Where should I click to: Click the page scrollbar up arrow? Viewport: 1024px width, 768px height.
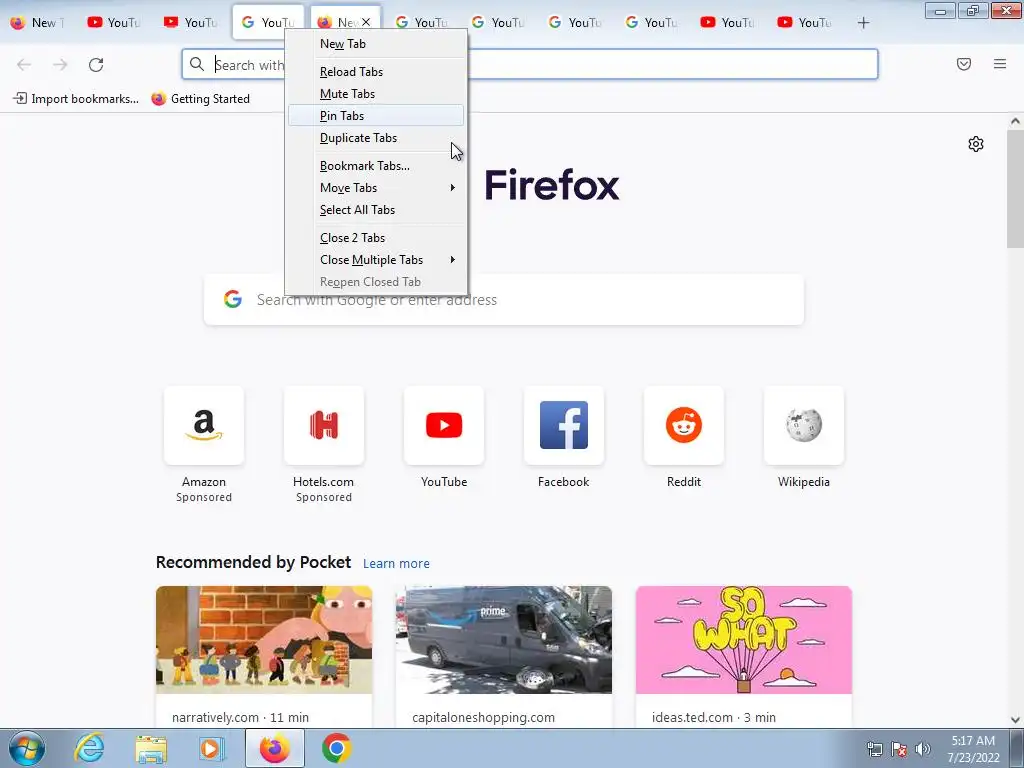pyautogui.click(x=1015, y=121)
